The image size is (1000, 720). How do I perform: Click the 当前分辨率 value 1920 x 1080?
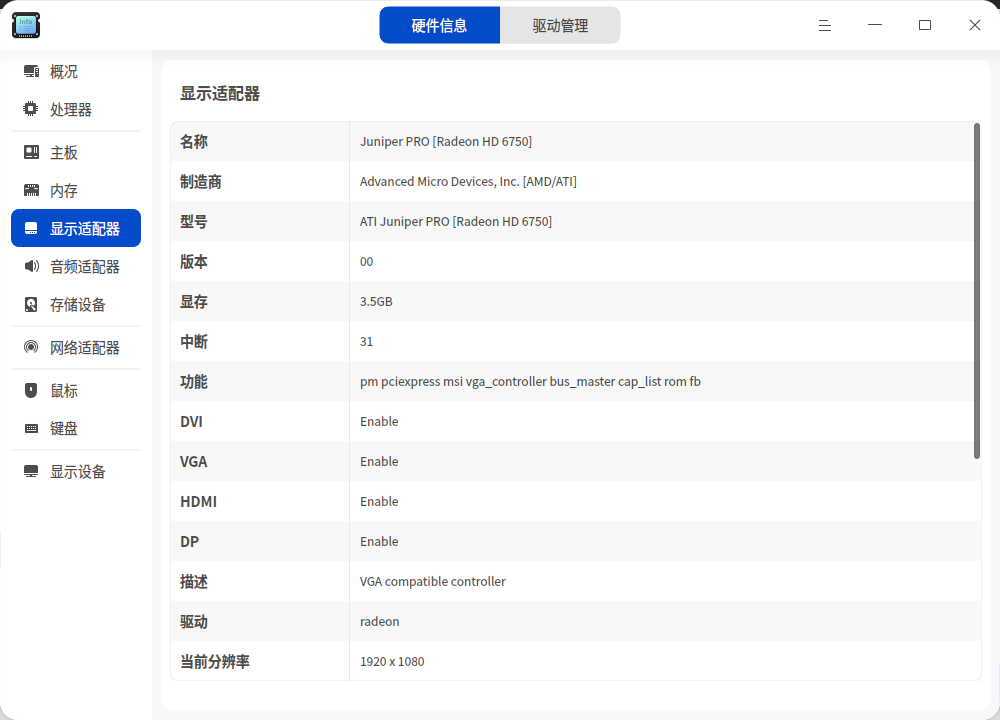[x=392, y=661]
